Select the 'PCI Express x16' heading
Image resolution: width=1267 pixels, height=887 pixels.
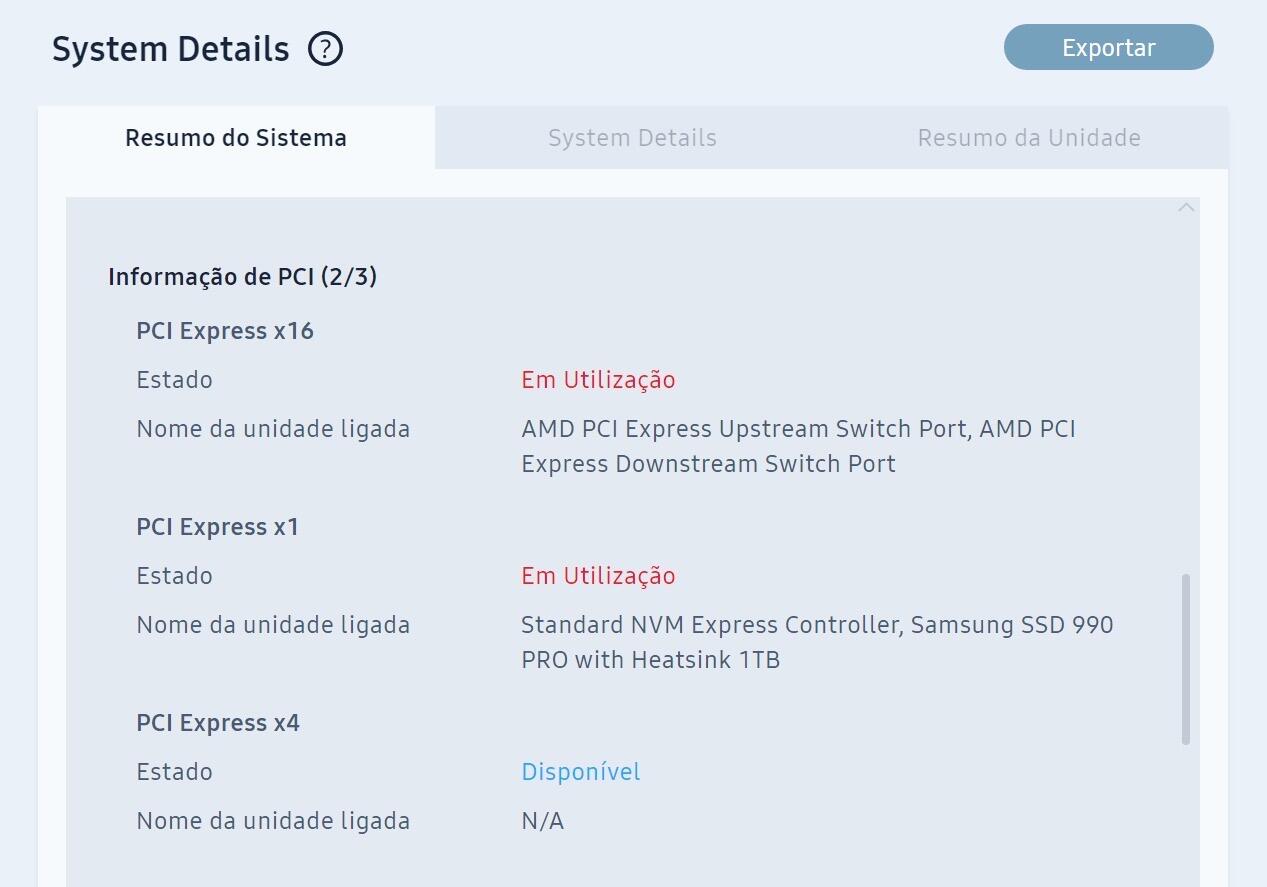(x=225, y=331)
